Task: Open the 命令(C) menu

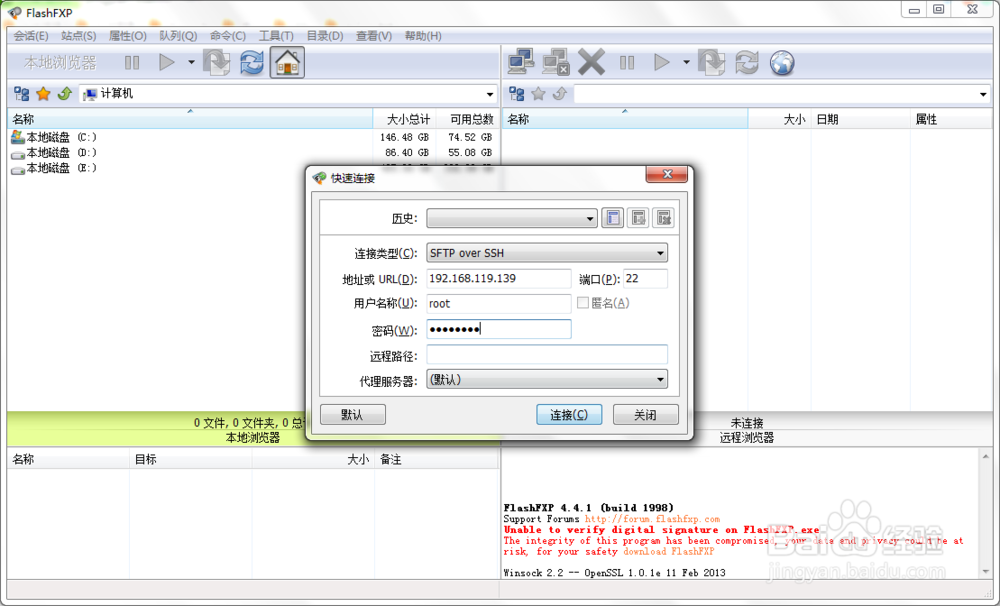Action: (228, 36)
